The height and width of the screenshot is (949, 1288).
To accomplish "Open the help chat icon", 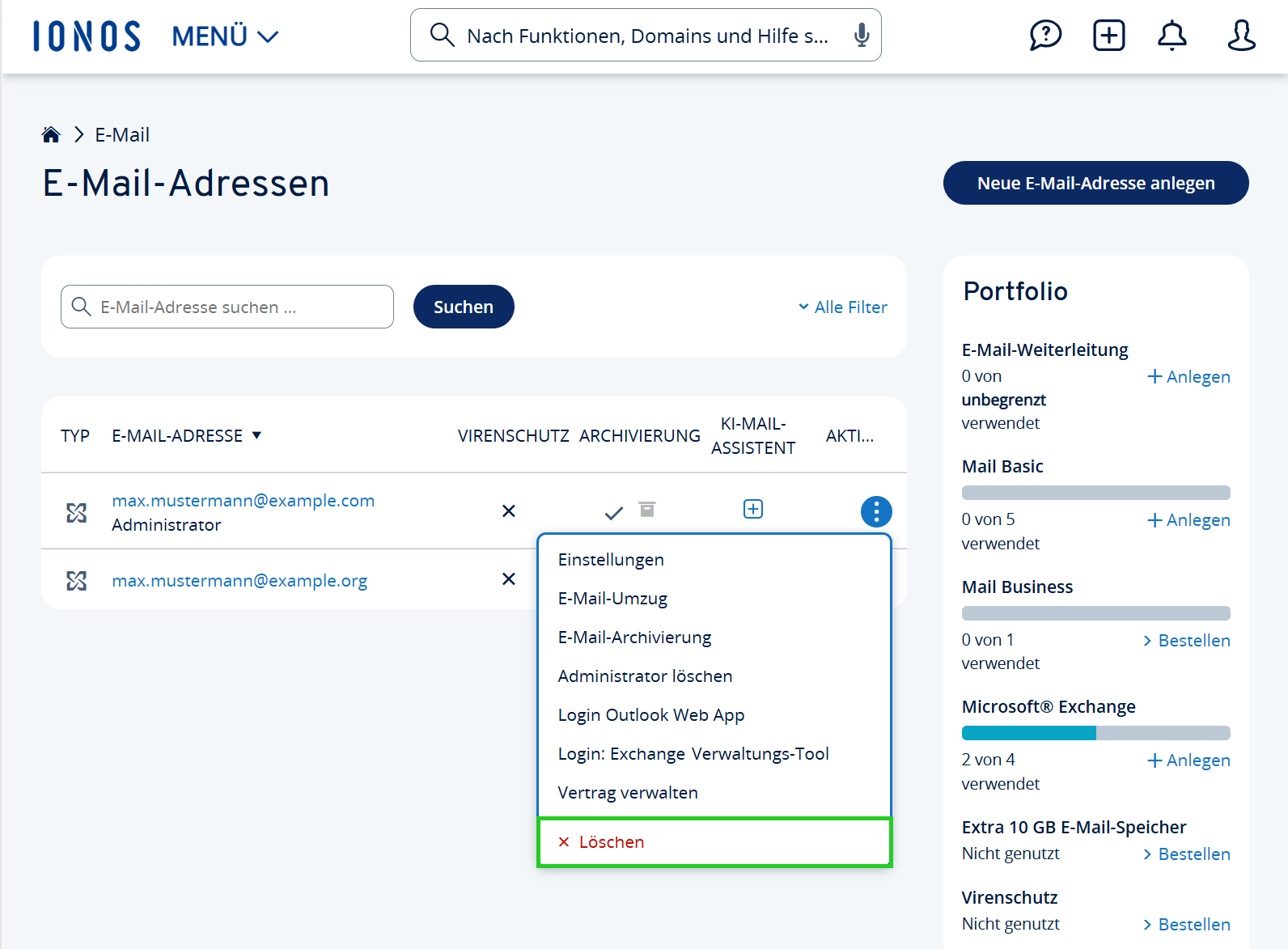I will pyautogui.click(x=1045, y=36).
